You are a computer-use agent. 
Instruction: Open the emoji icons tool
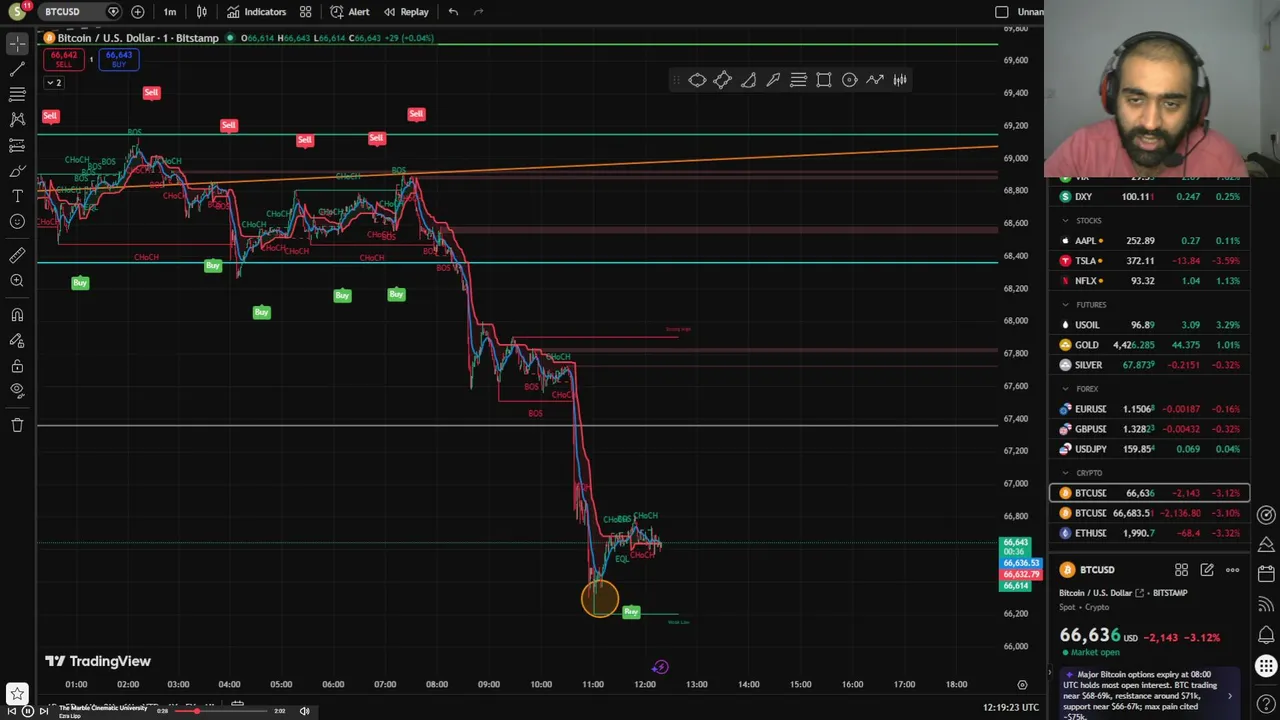17,222
